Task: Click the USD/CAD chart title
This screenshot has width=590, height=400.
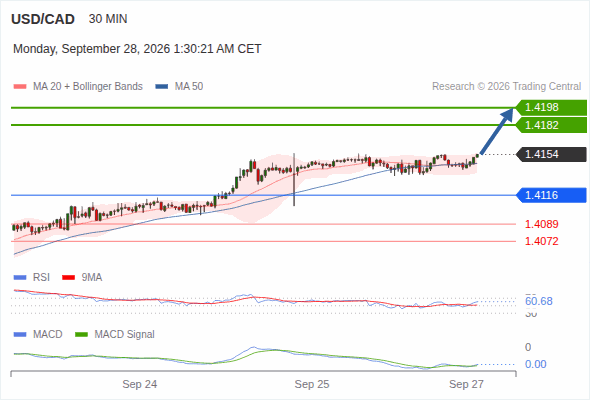Action: [43, 19]
